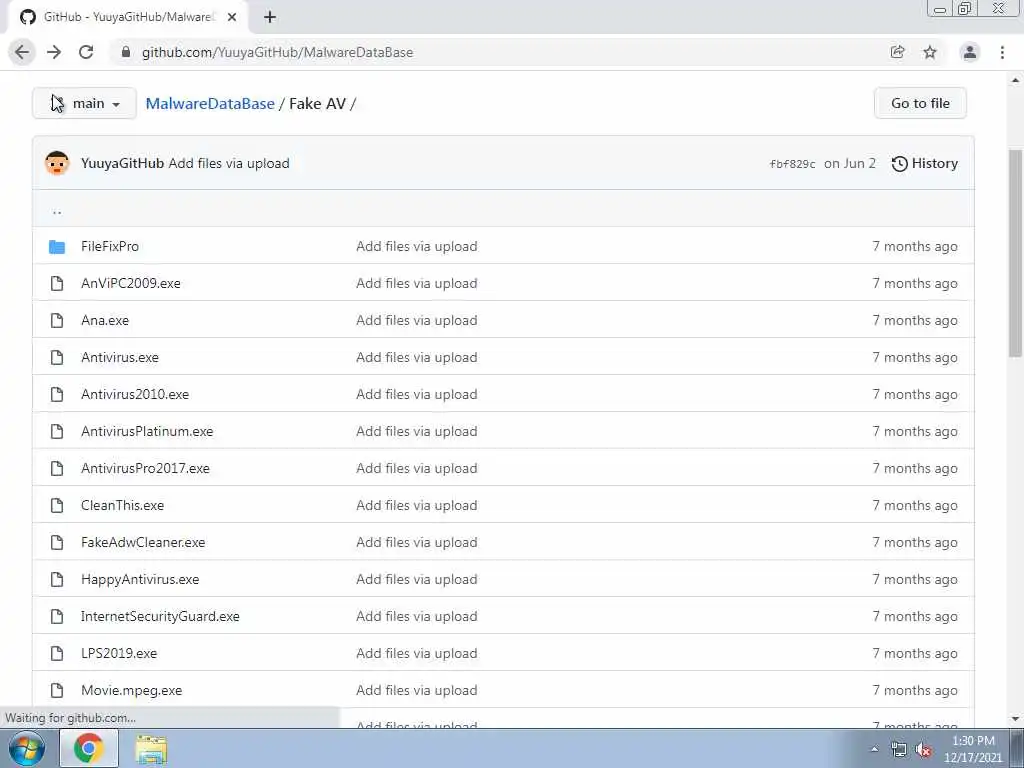Click the file icon beside InternetSecurityGuard.exe
The height and width of the screenshot is (768, 1024).
point(57,616)
